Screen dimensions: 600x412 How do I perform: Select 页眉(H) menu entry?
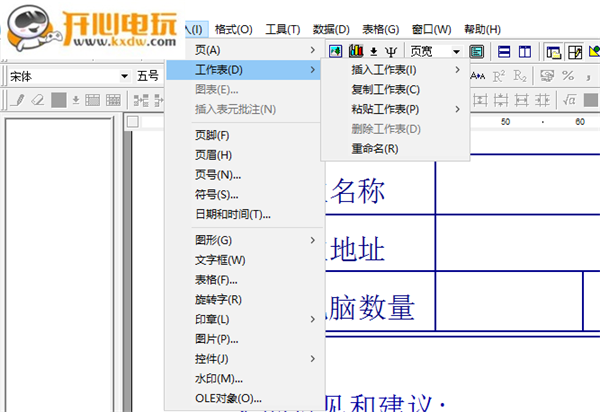[x=243, y=155]
